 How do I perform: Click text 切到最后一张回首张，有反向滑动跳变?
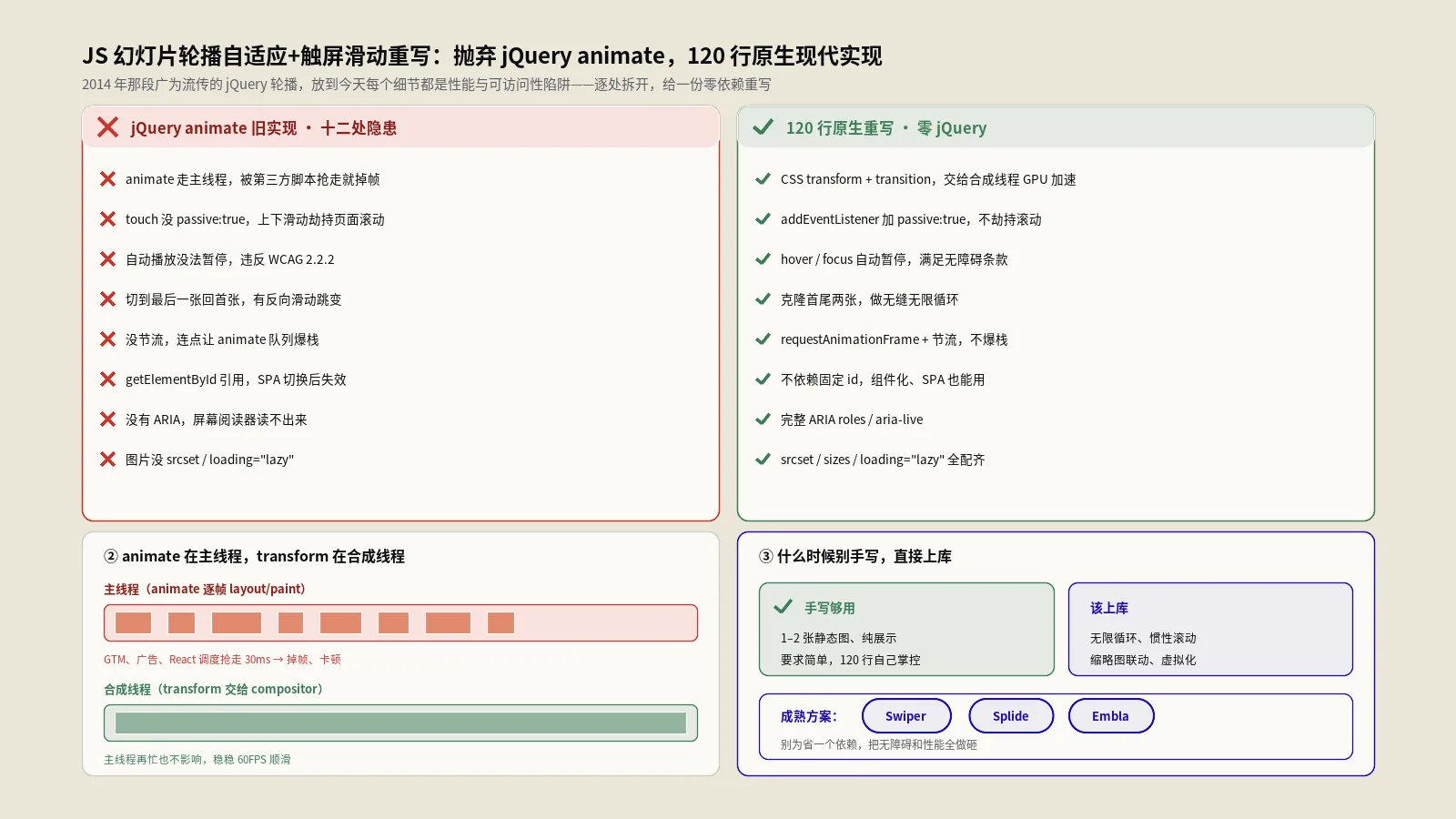[234, 300]
